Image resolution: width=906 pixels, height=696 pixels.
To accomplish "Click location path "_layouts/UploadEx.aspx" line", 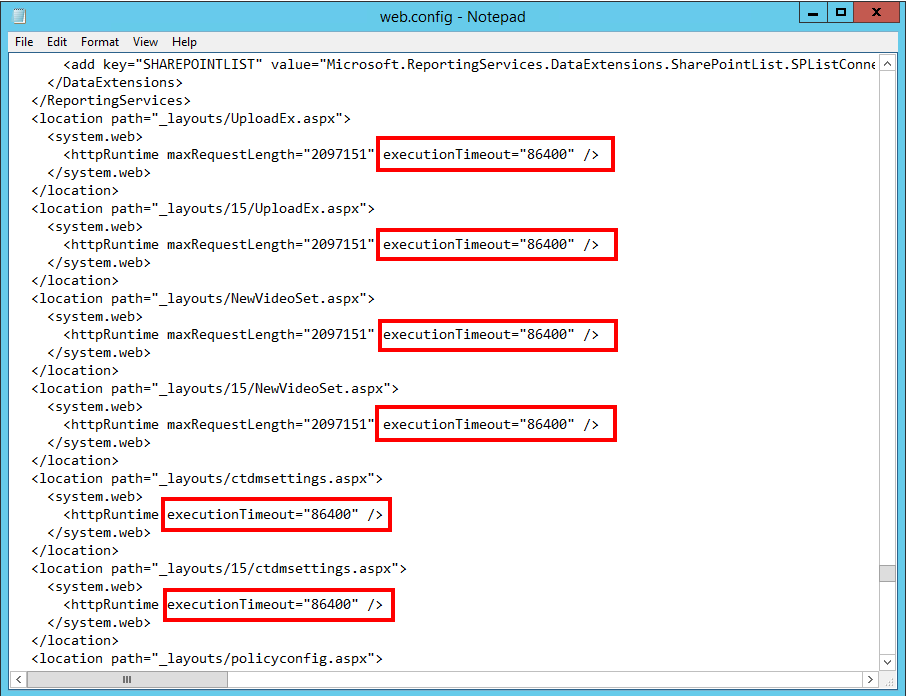I will tap(191, 118).
